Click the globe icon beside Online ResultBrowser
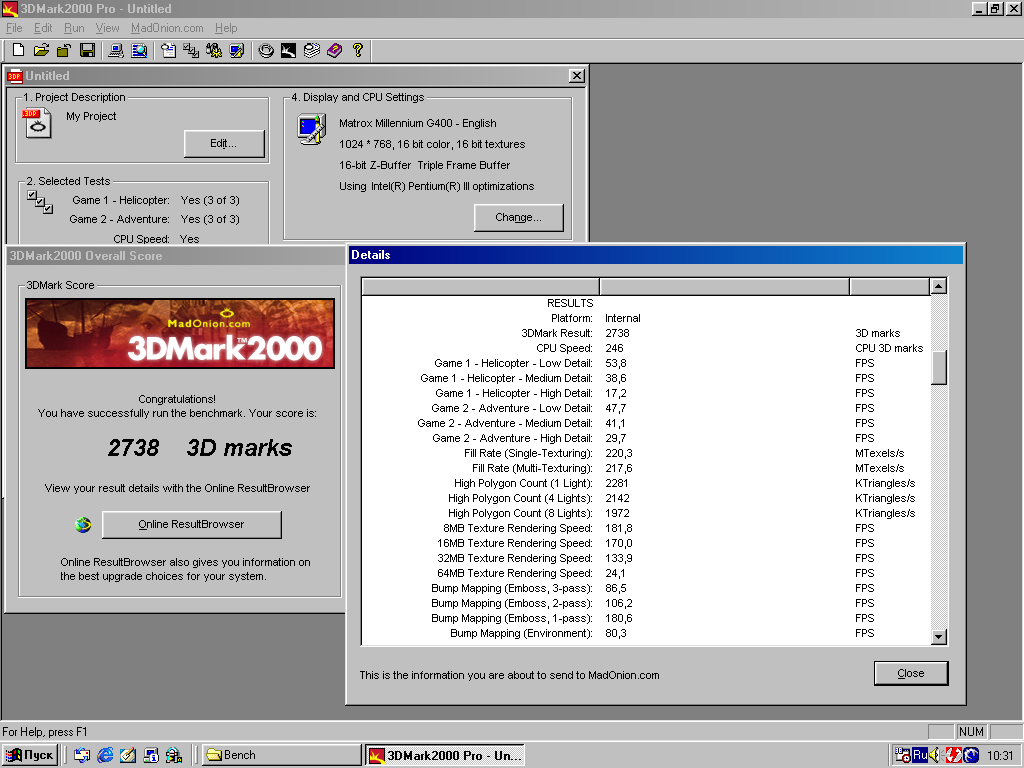This screenshot has width=1024, height=768. pyautogui.click(x=83, y=524)
